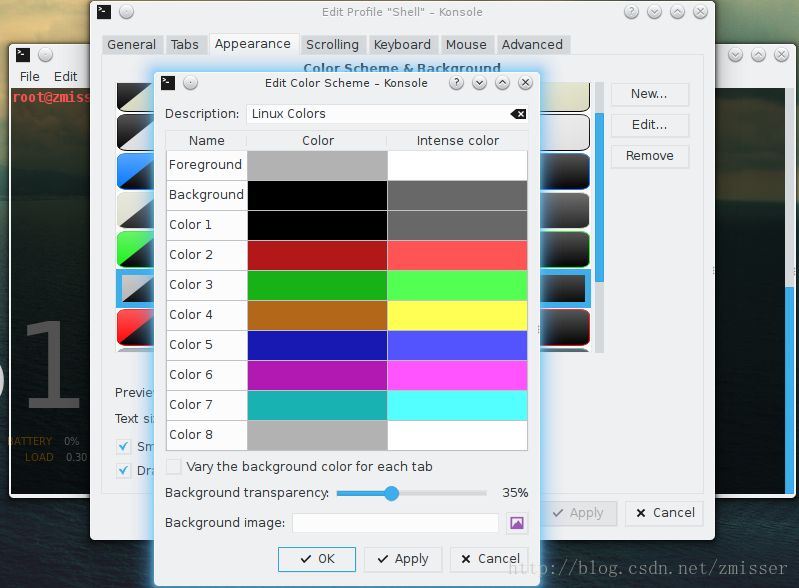Remove the selected color scheme

(x=650, y=156)
